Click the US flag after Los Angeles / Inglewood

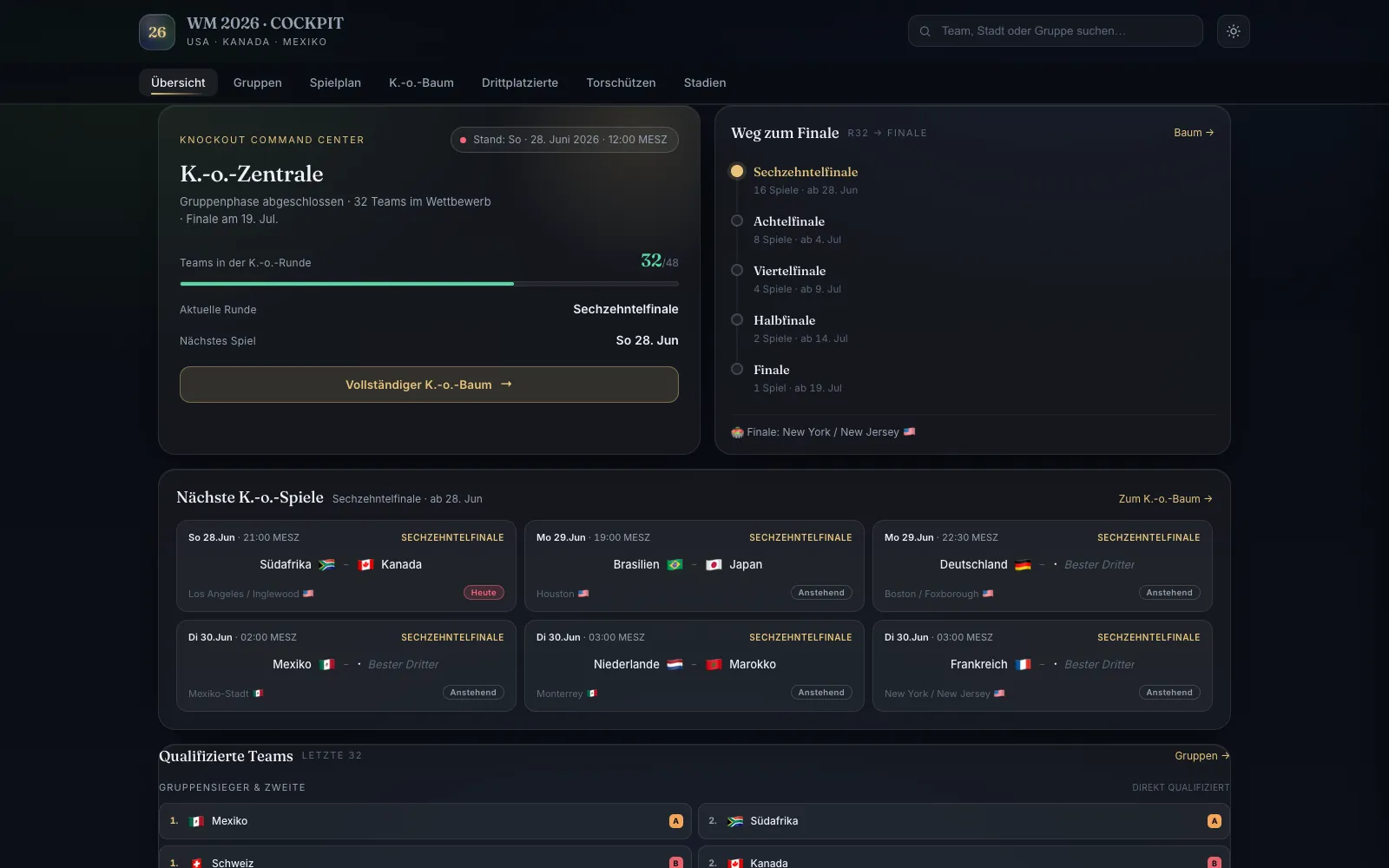308,594
